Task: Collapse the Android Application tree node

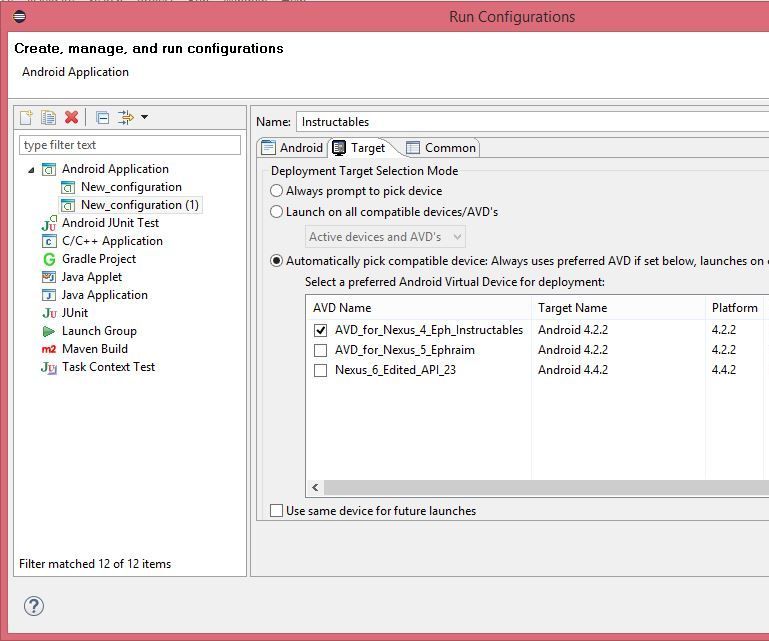Action: tap(31, 170)
